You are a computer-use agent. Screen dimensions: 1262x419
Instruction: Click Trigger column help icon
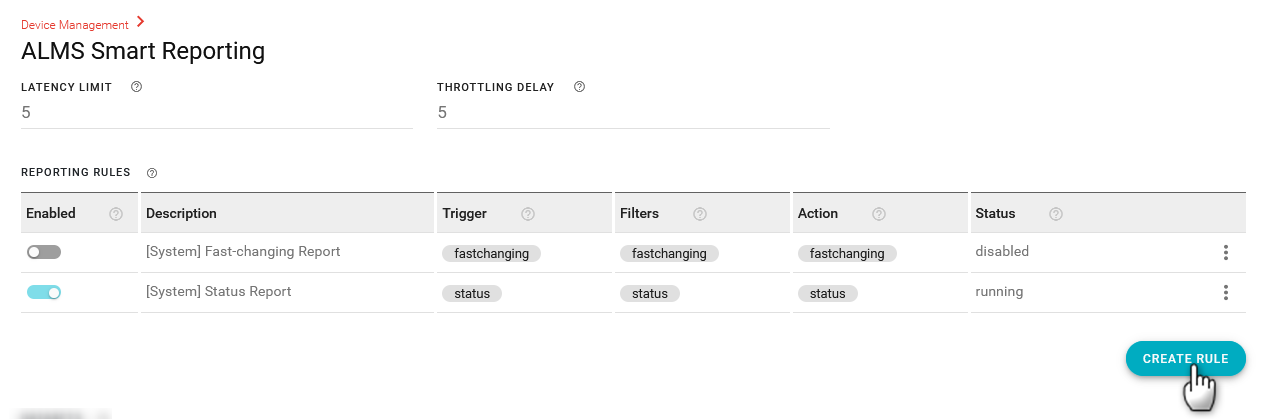click(528, 214)
